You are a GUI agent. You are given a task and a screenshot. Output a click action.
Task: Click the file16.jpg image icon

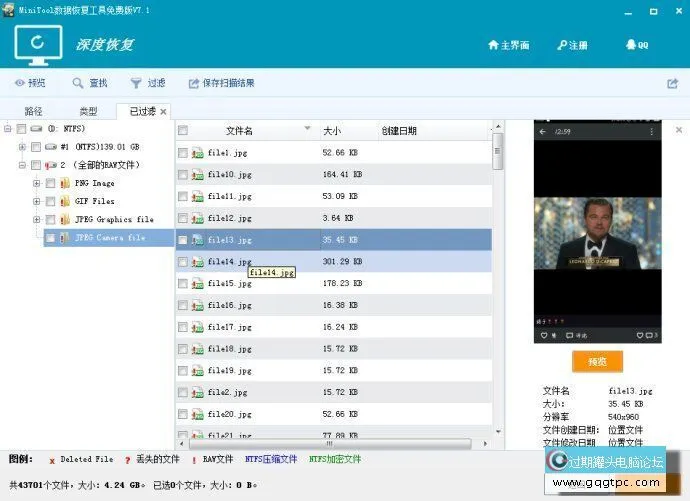pyautogui.click(x=197, y=305)
